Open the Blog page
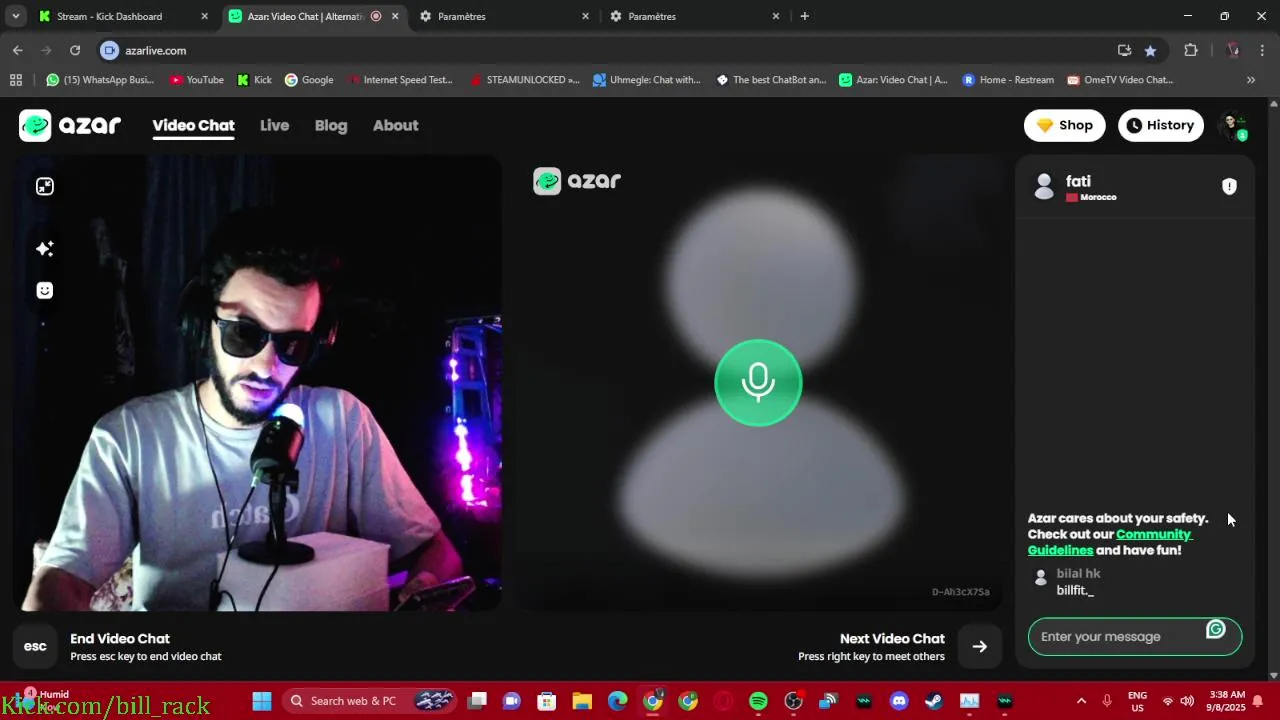This screenshot has height=720, width=1280. (x=331, y=125)
